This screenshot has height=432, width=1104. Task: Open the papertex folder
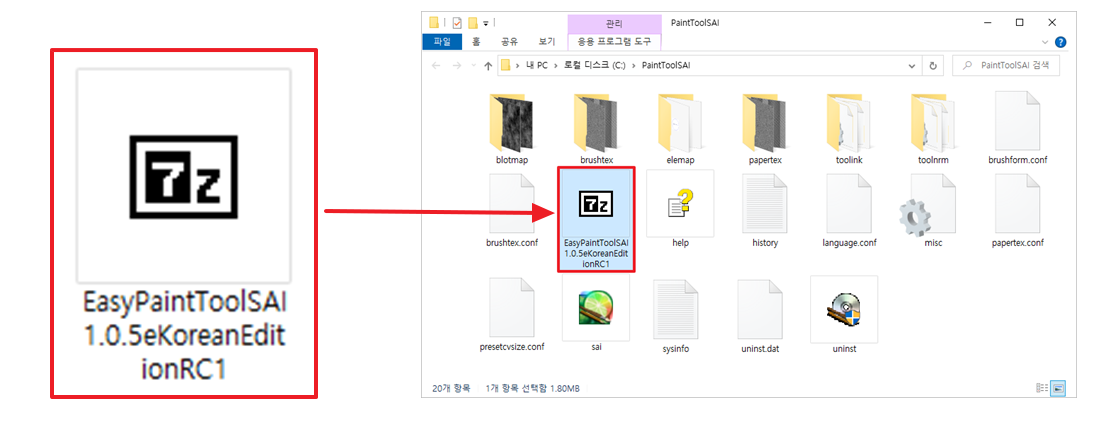coord(765,127)
